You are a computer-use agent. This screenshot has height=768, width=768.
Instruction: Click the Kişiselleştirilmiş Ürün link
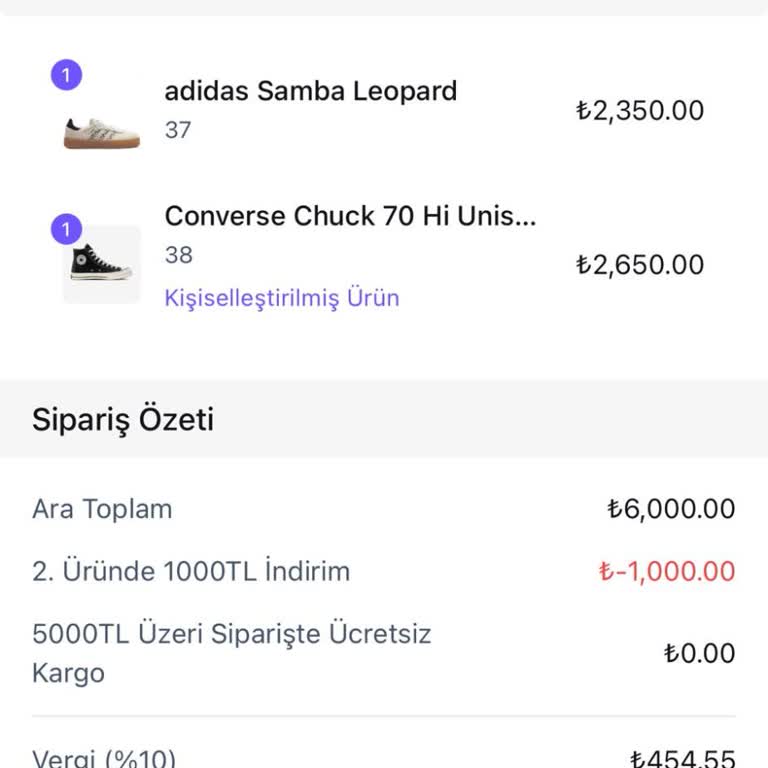281,298
